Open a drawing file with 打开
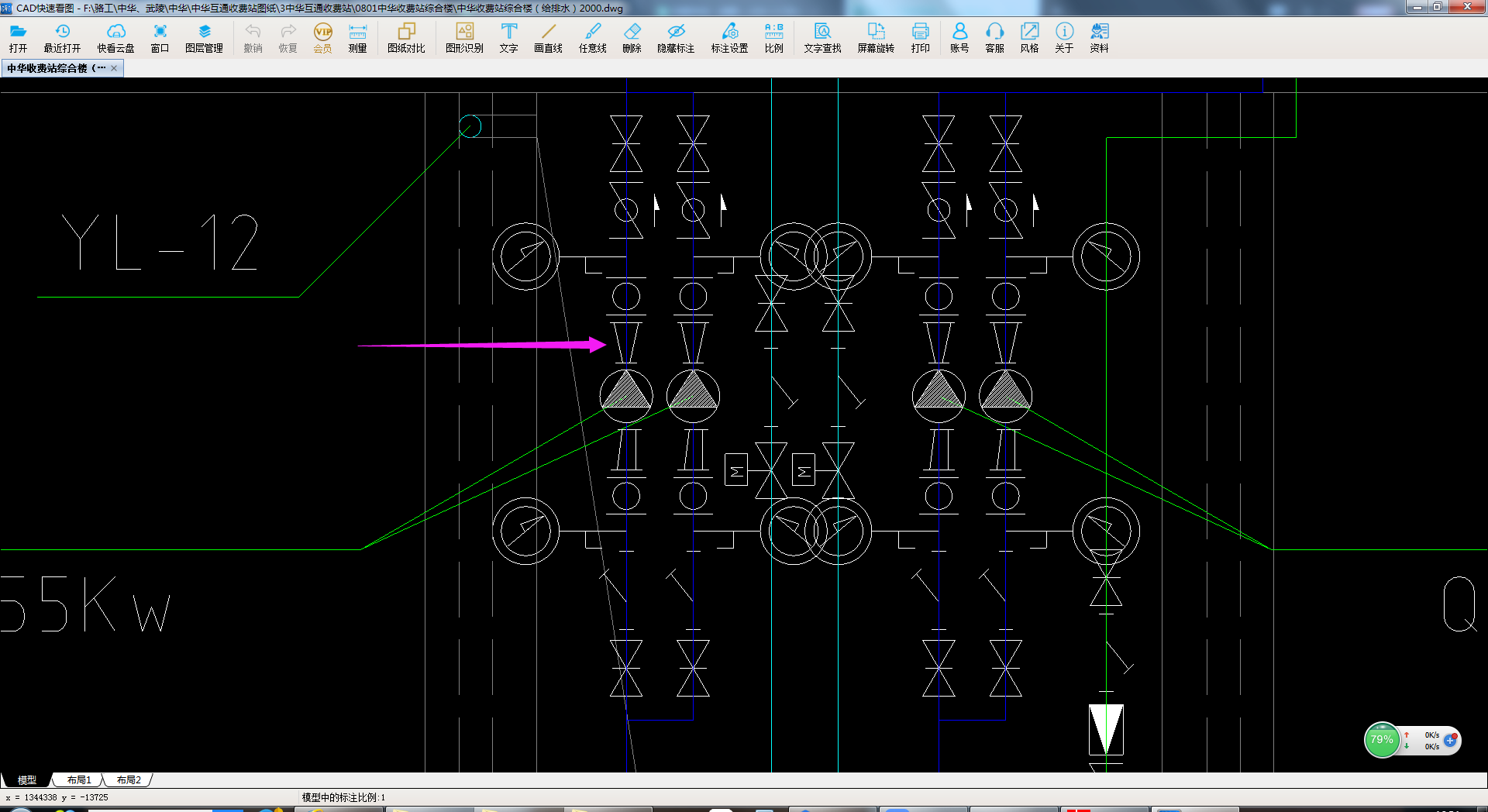Viewport: 1488px width, 812px height. (x=18, y=38)
